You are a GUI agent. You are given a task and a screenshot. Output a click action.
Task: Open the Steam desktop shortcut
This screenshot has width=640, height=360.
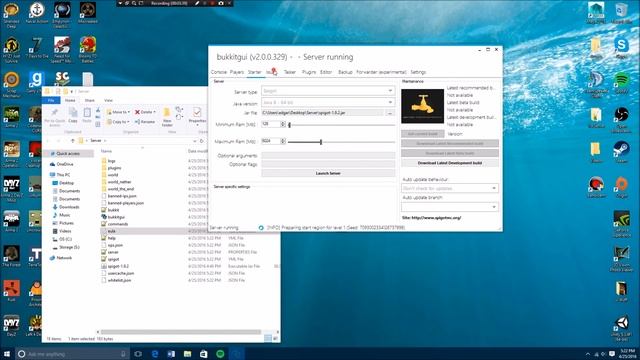621,152
